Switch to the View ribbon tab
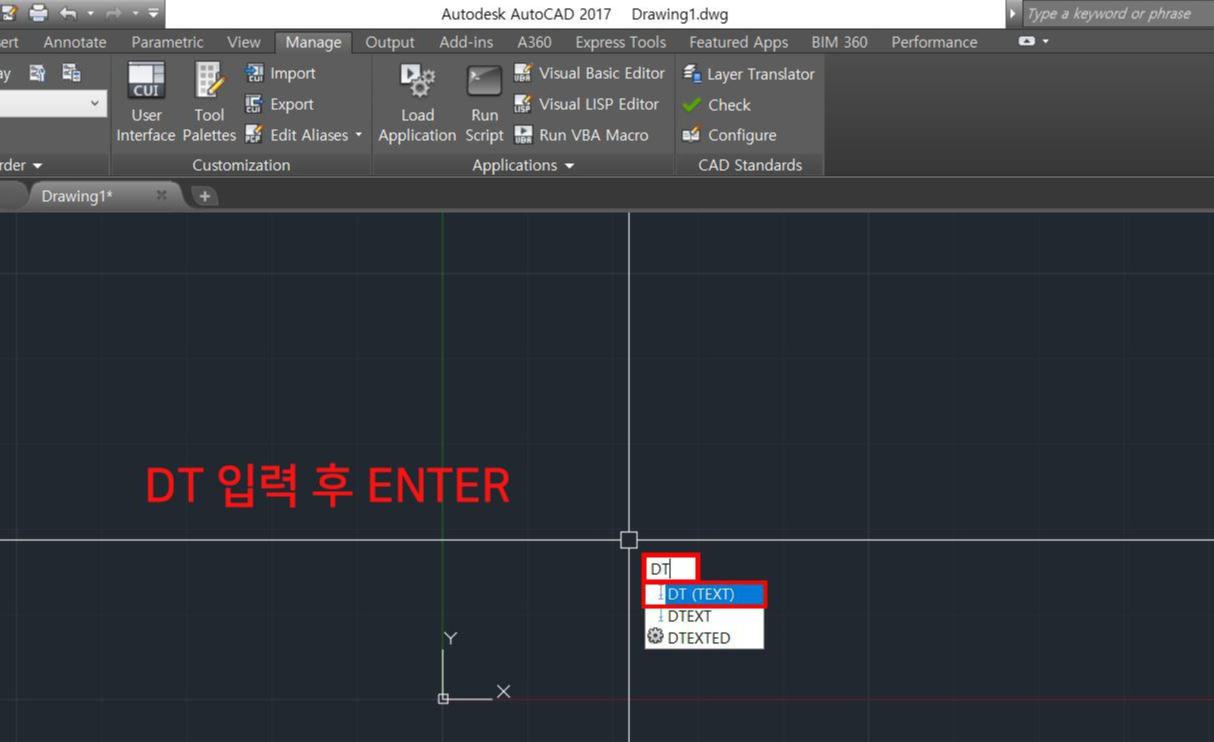Viewport: 1214px width, 742px height. [x=243, y=42]
